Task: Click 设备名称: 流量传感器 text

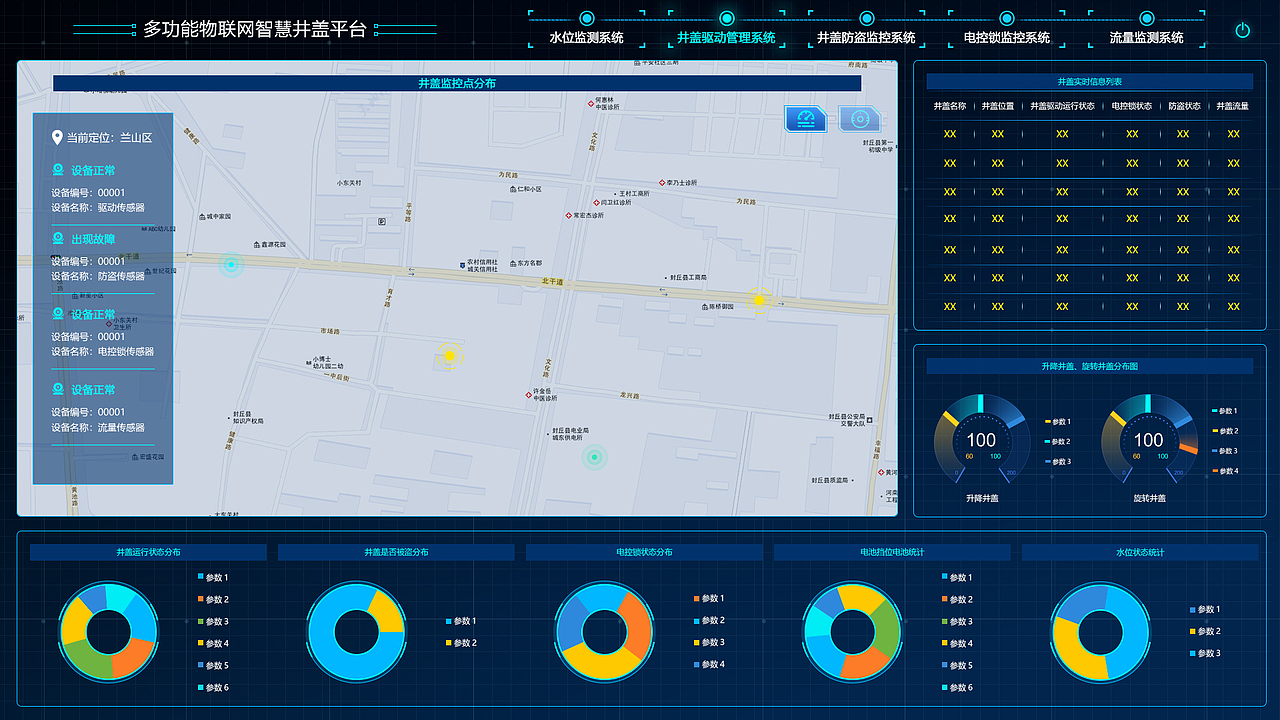Action: click(98, 428)
